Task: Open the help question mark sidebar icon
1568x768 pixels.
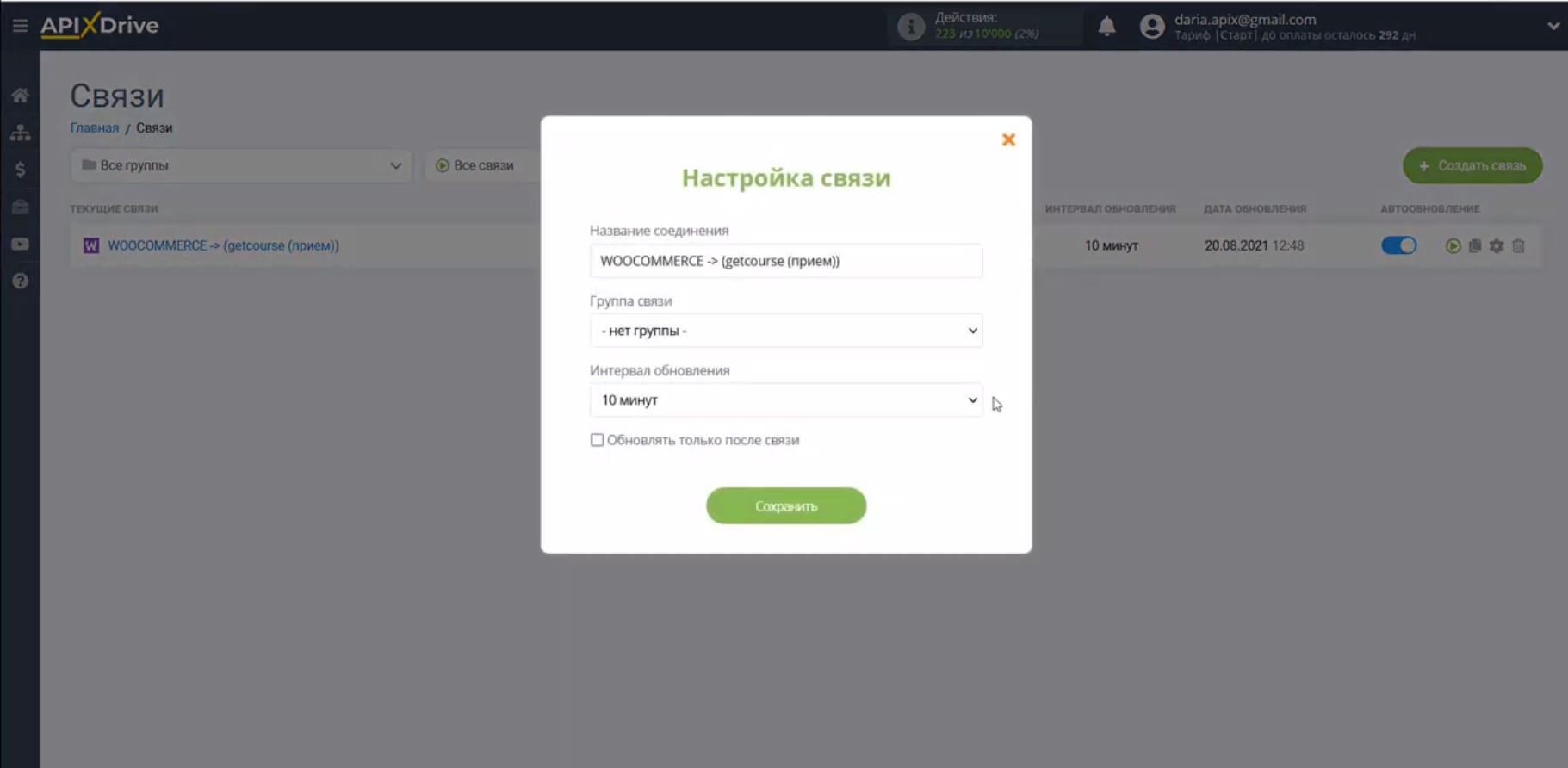Action: [x=20, y=282]
